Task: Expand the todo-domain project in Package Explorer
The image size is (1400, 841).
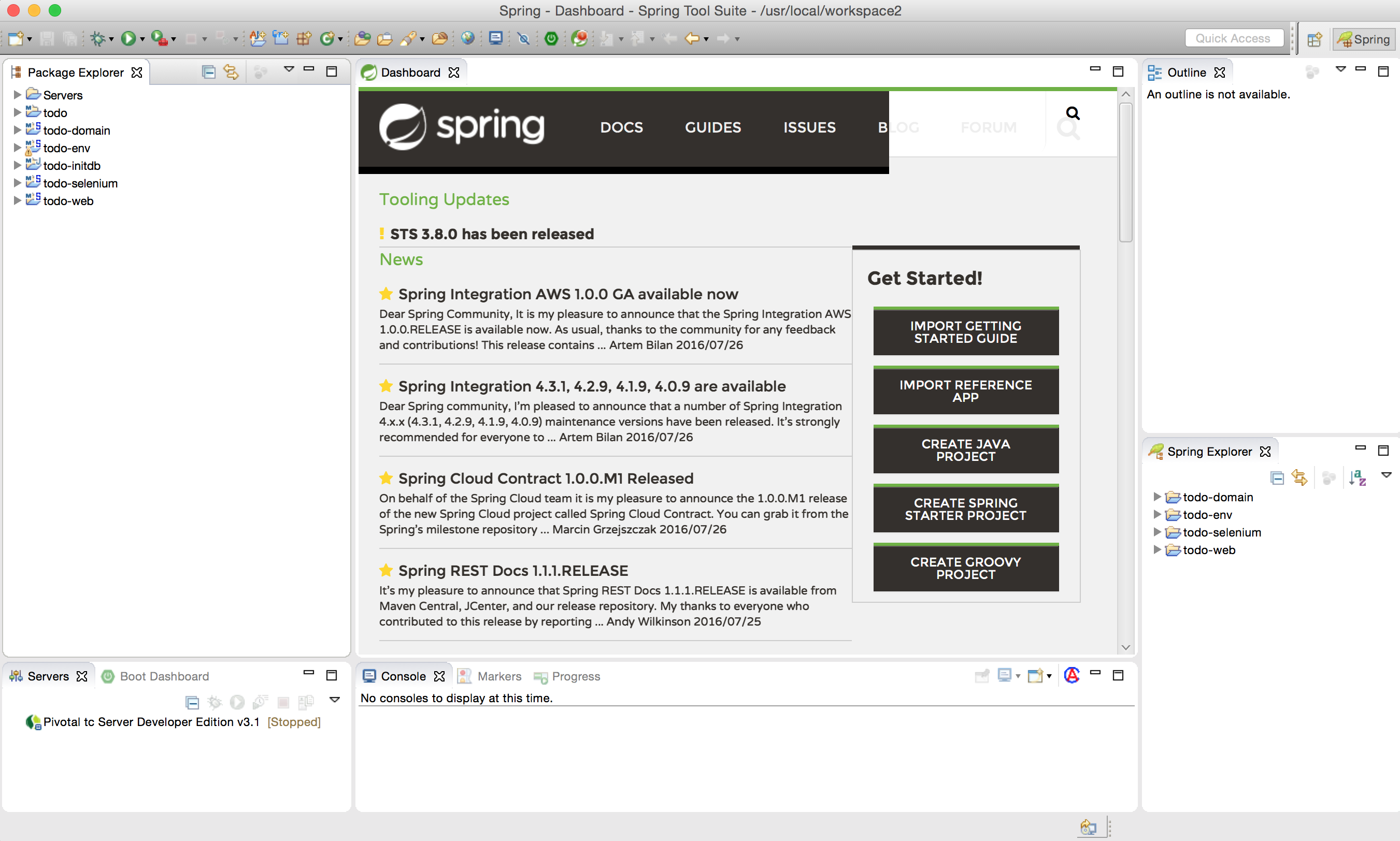Action: point(14,130)
